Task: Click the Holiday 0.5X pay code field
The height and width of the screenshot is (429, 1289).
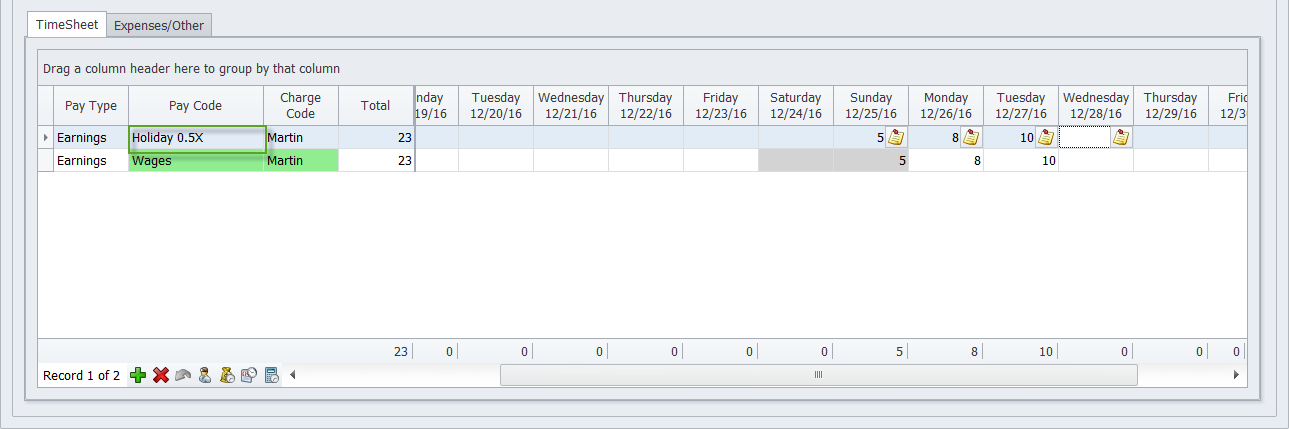Action: 196,138
